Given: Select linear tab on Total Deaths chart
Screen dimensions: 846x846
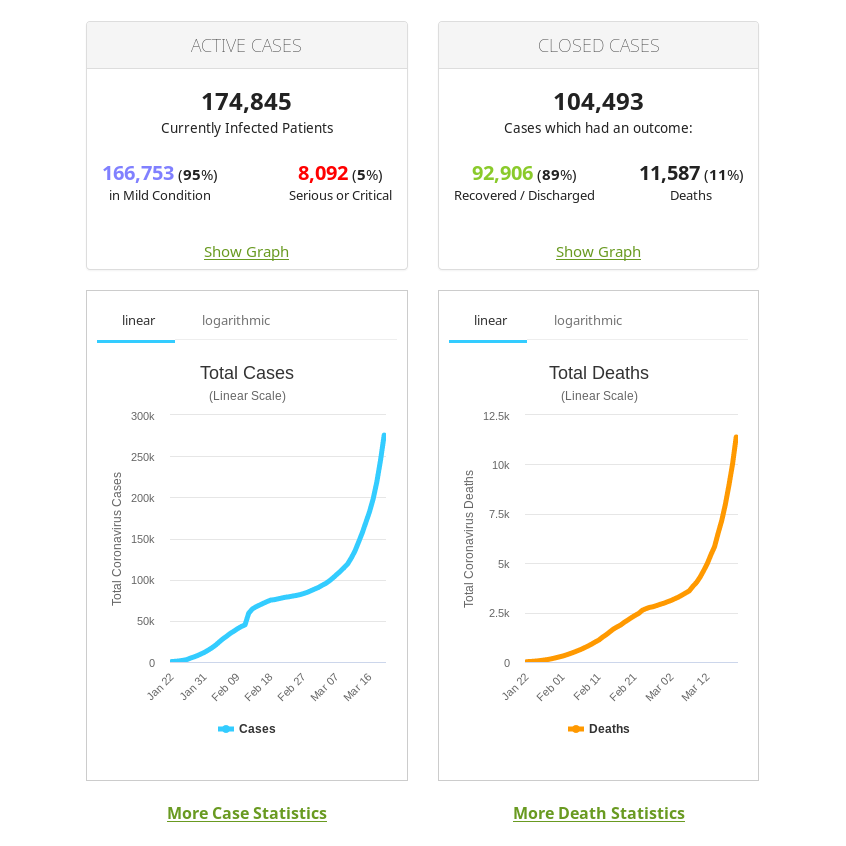Looking at the screenshot, I should (490, 321).
